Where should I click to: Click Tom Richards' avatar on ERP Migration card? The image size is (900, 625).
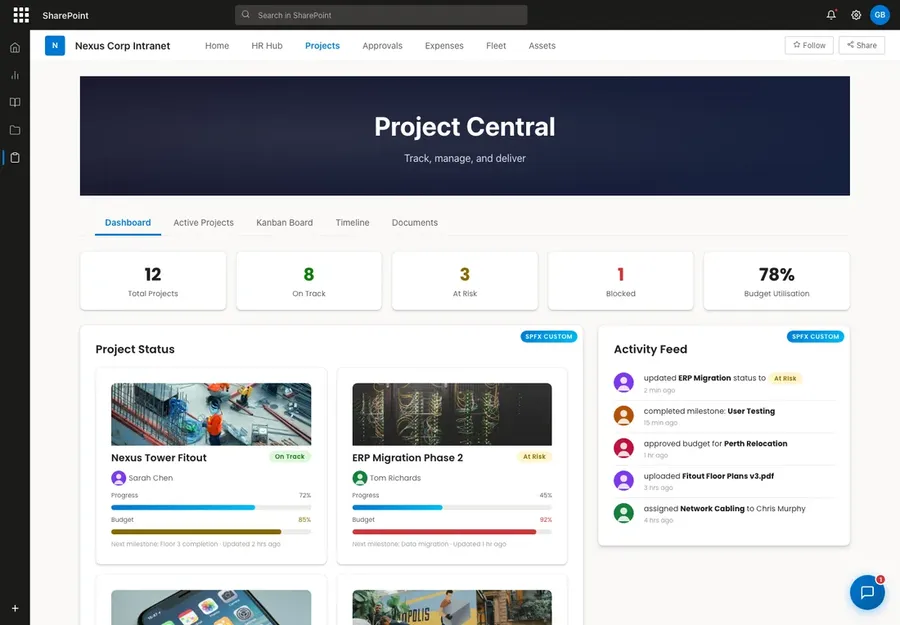click(x=359, y=478)
